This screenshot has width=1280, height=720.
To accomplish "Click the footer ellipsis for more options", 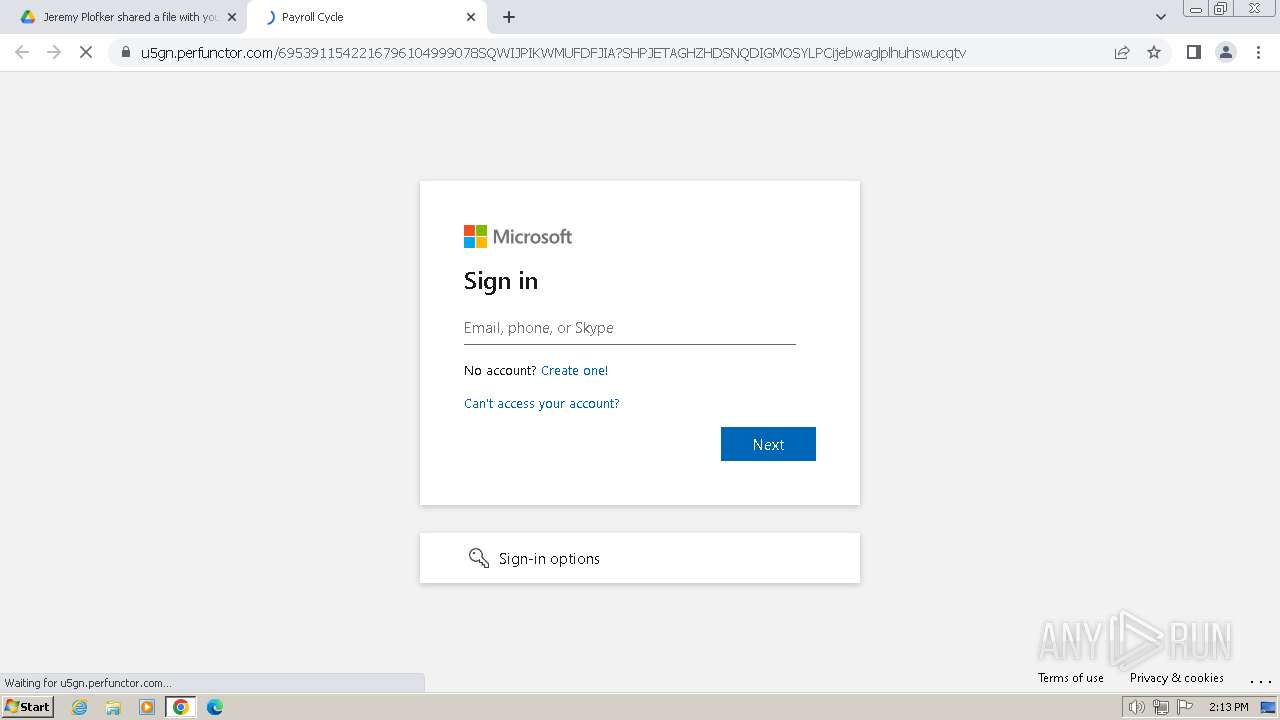I will [x=1260, y=680].
